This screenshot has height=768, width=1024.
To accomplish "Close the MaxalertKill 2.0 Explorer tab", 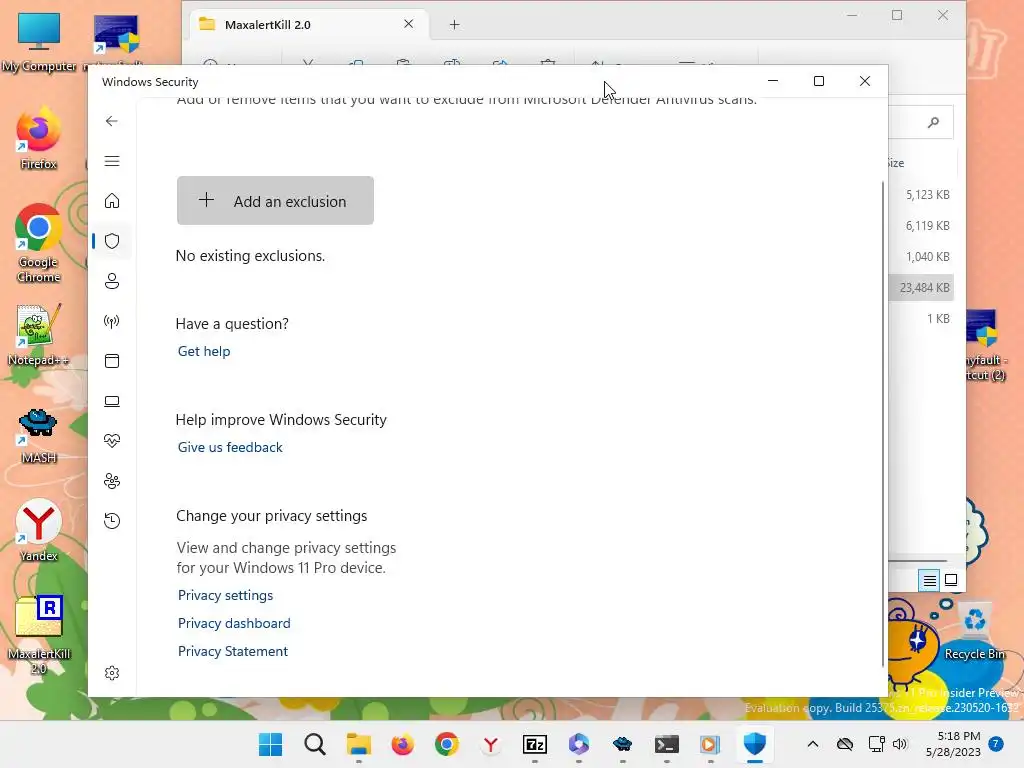I will pos(409,24).
